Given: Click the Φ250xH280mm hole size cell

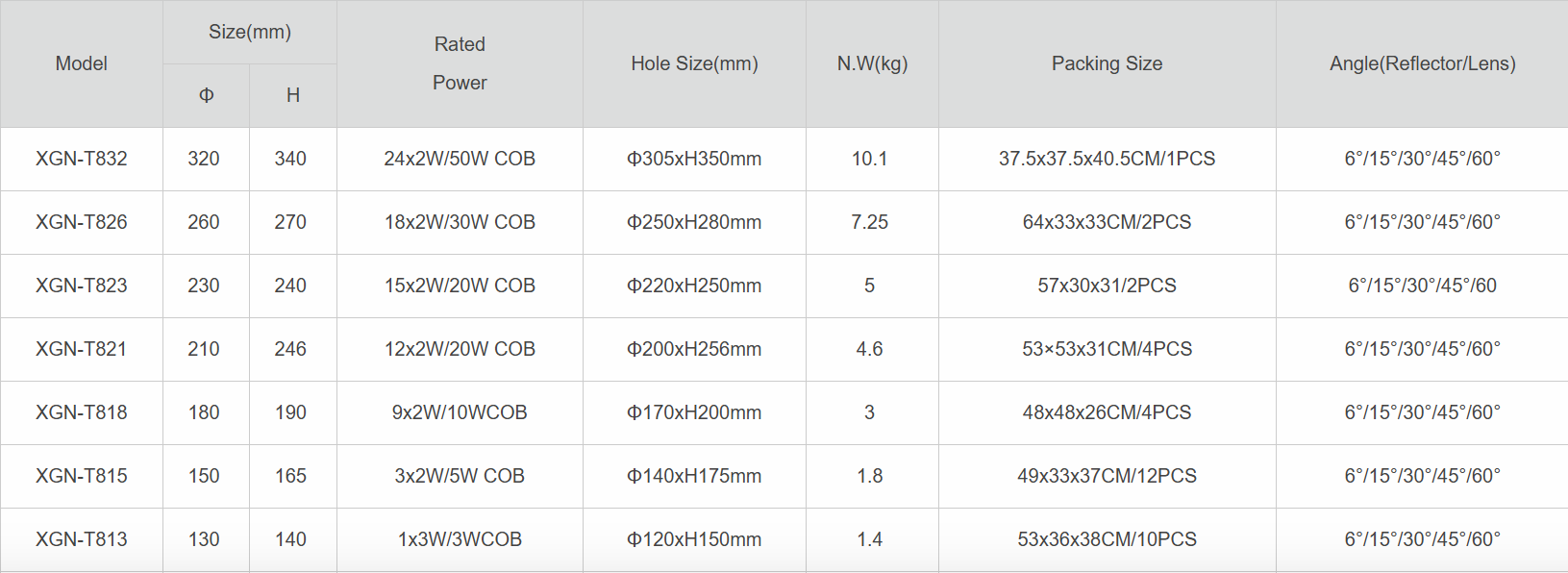Looking at the screenshot, I should pos(694,222).
